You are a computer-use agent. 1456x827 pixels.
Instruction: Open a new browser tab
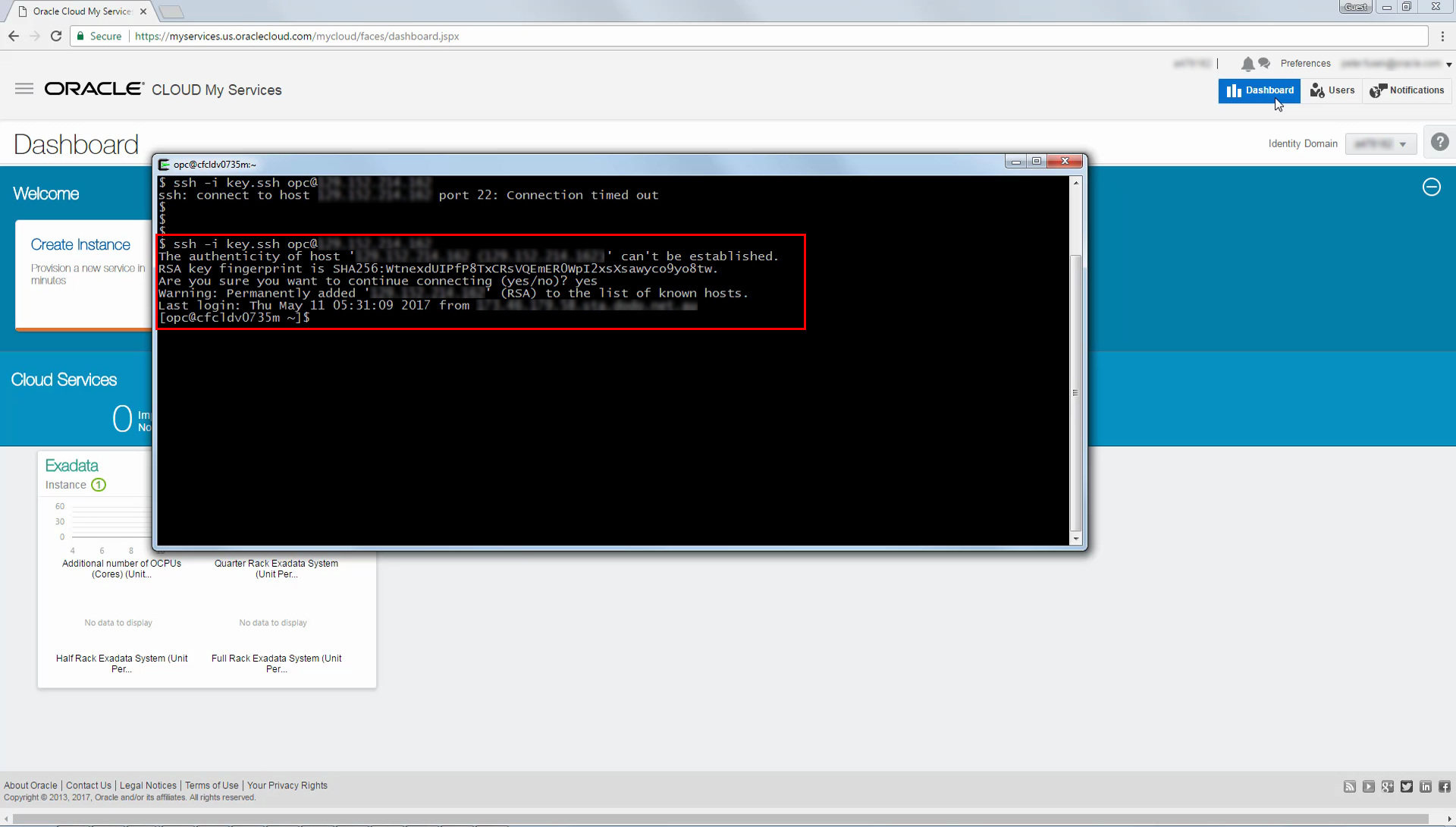pyautogui.click(x=172, y=11)
